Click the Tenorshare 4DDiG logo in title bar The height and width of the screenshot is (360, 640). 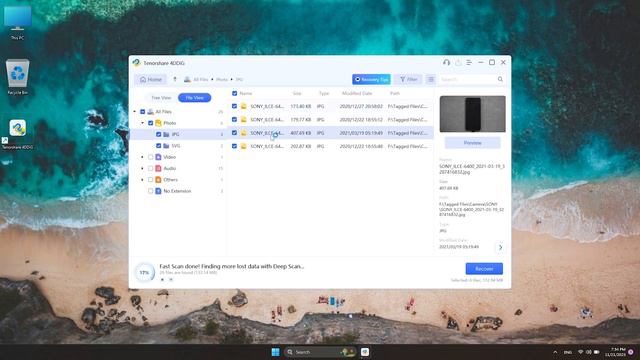pyautogui.click(x=137, y=63)
